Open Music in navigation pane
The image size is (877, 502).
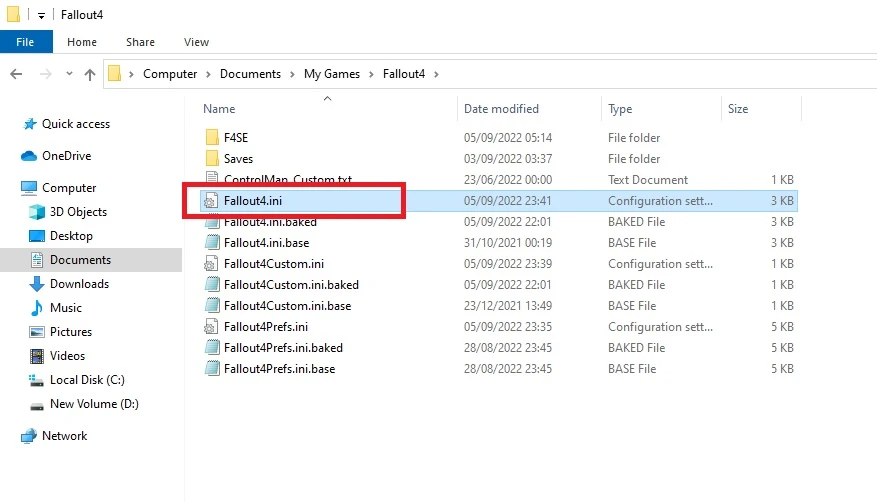click(65, 308)
